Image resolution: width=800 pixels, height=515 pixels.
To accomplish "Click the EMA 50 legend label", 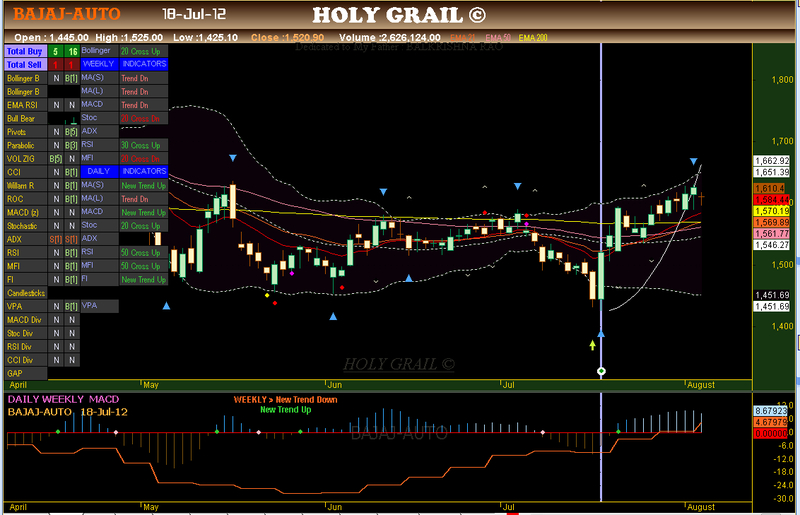I will (x=498, y=38).
